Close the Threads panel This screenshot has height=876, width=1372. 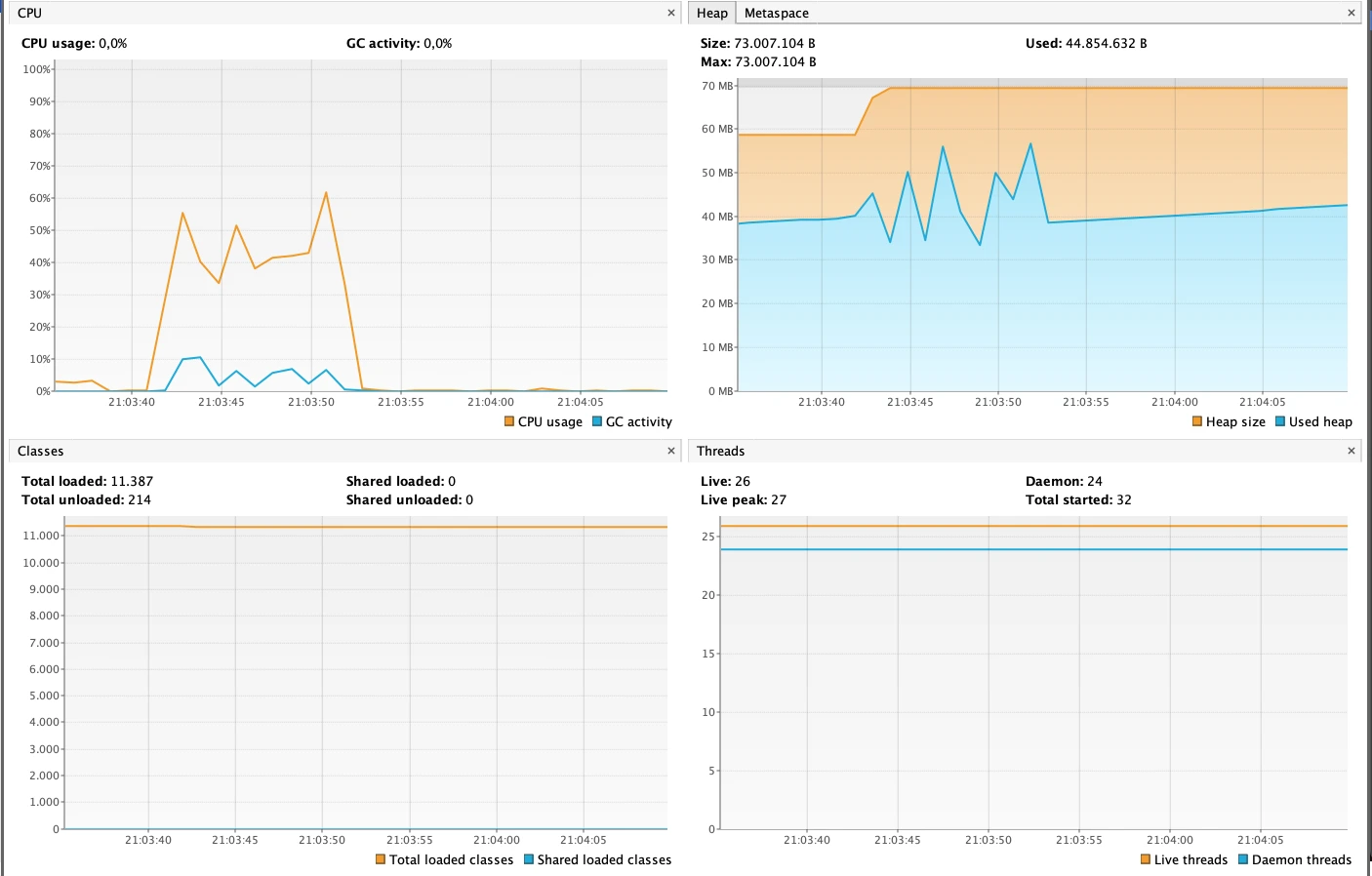[1352, 451]
